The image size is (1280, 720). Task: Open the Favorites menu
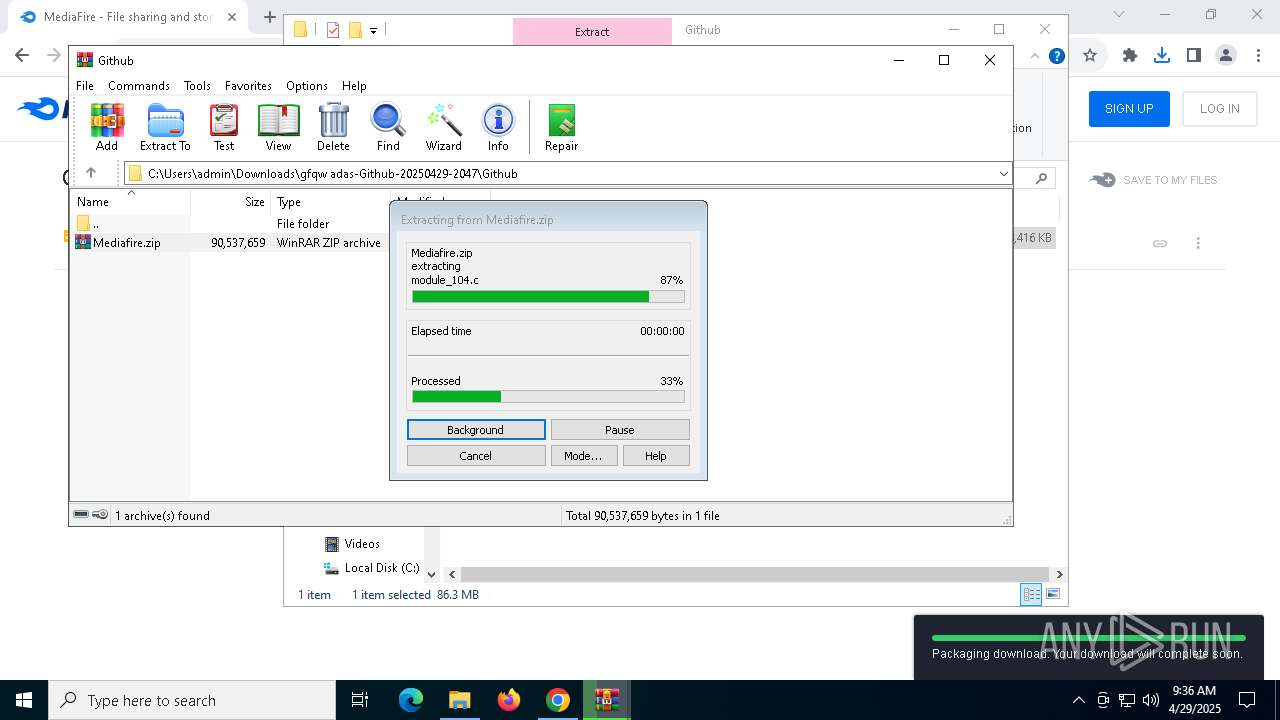[248, 86]
